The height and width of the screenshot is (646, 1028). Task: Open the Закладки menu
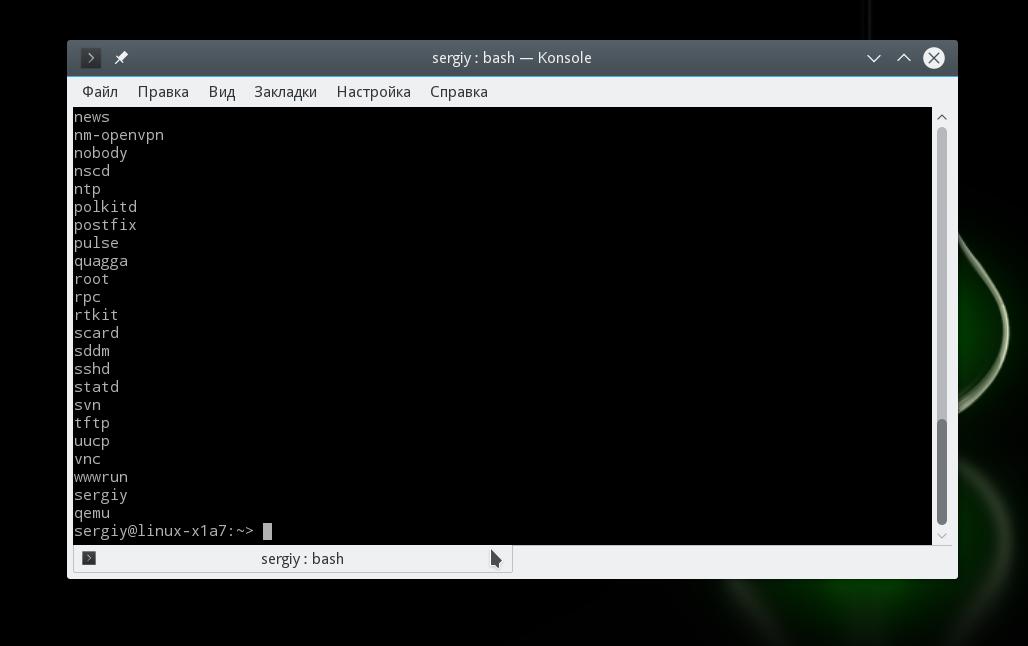point(285,92)
